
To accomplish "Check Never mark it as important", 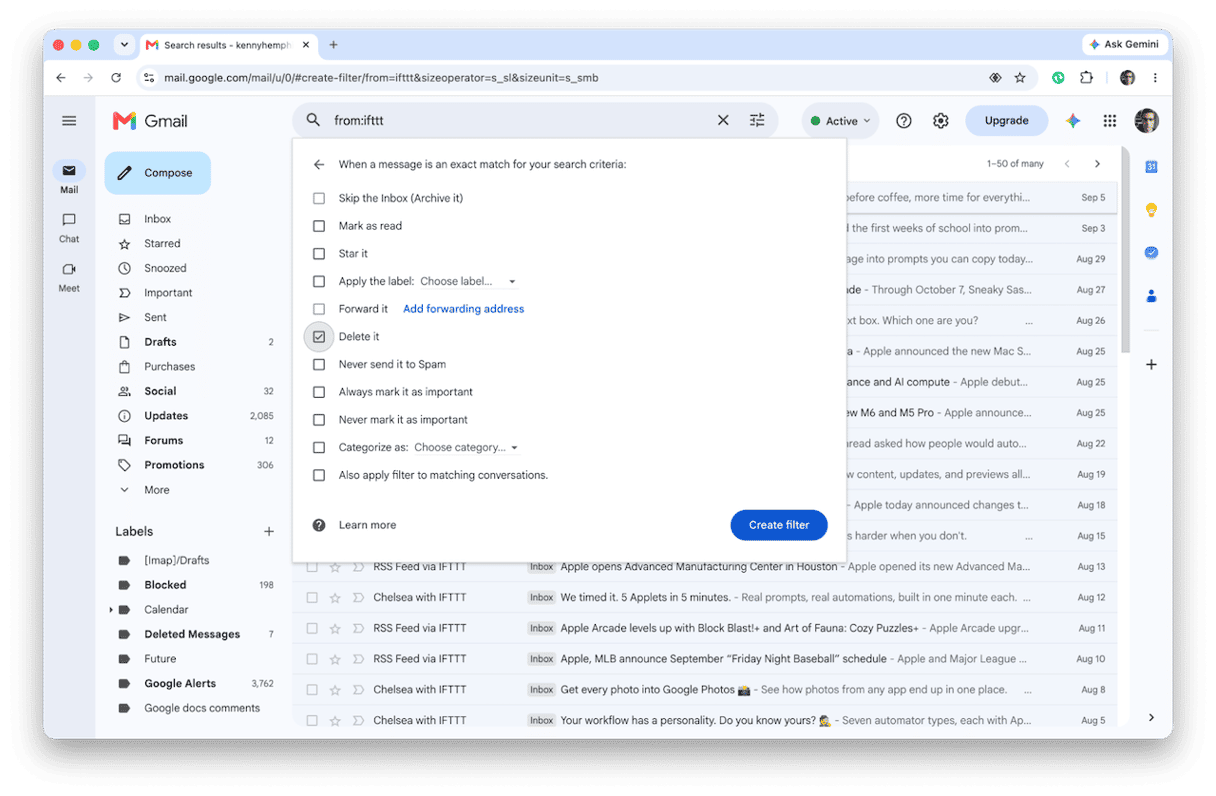I will (319, 420).
